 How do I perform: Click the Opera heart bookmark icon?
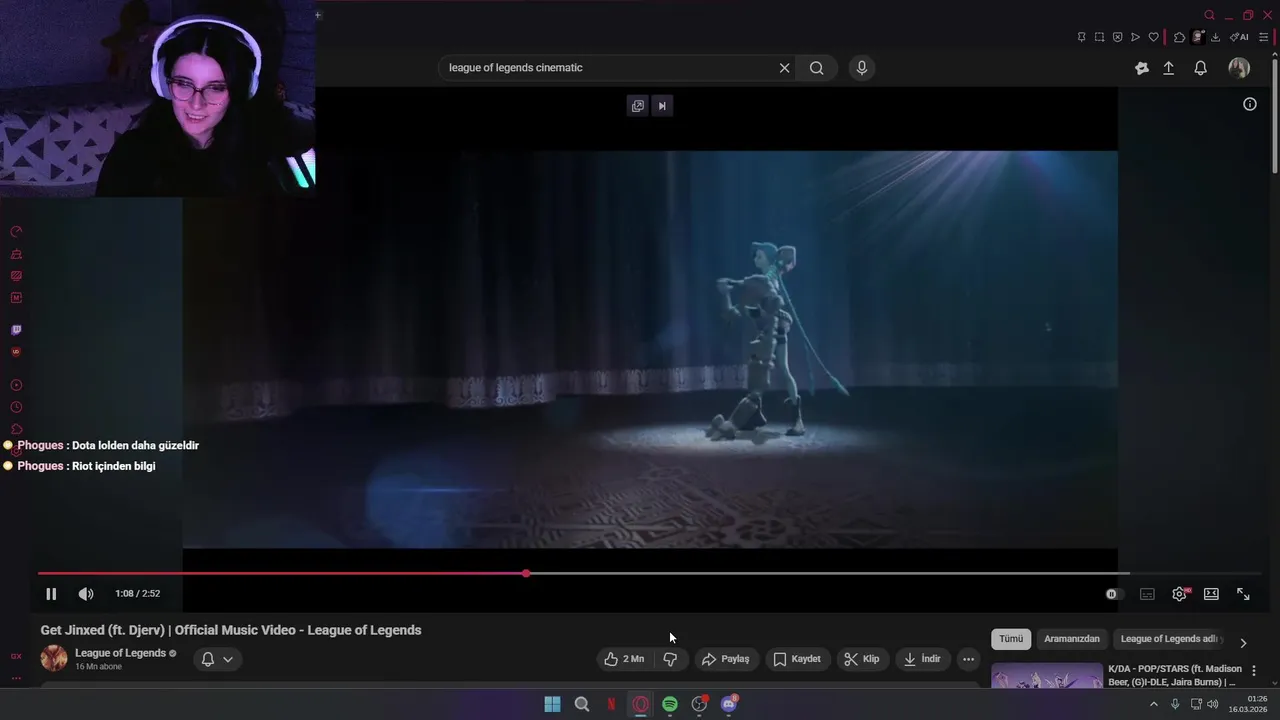pos(1153,37)
